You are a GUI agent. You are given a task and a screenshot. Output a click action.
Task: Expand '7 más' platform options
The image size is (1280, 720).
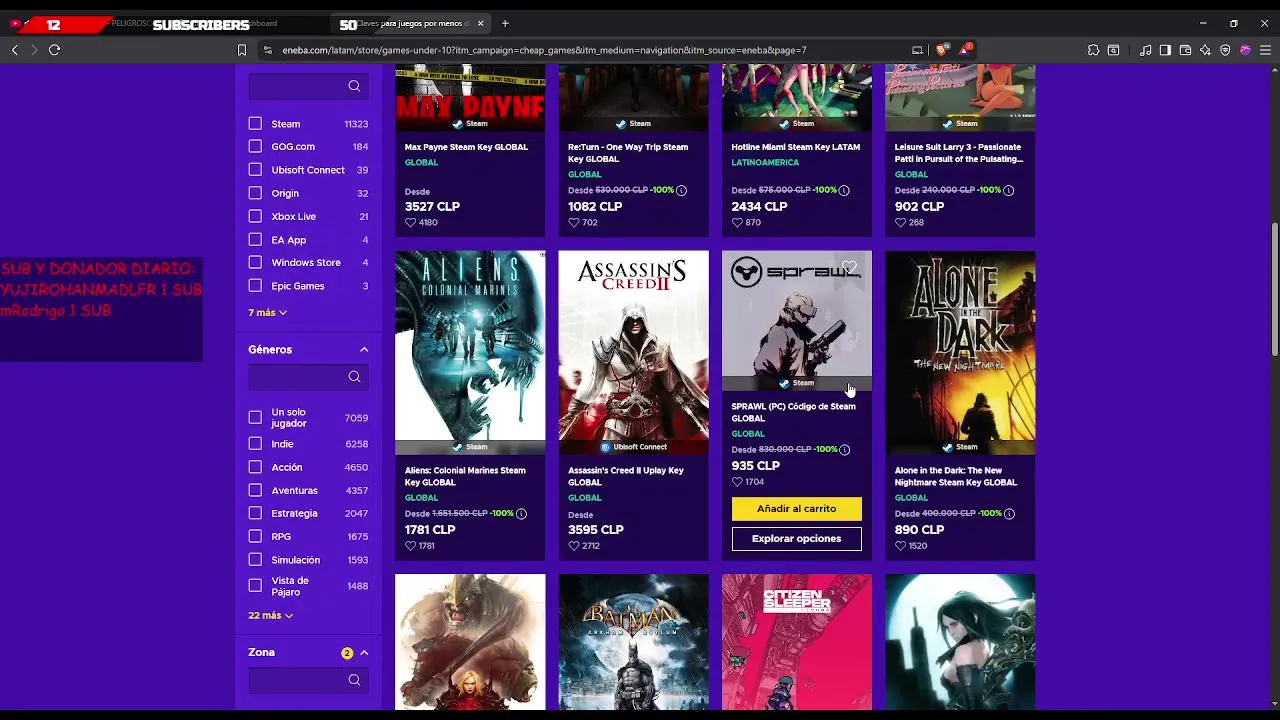click(267, 313)
